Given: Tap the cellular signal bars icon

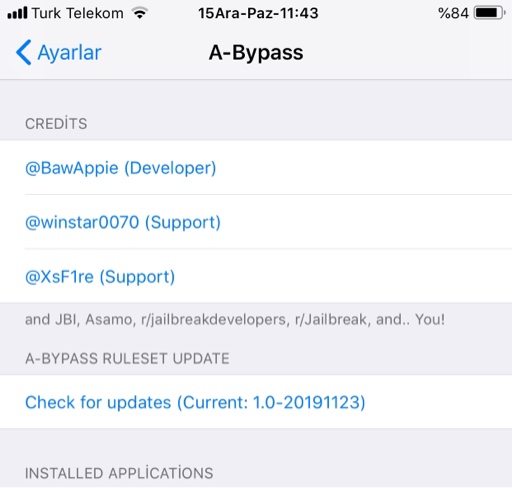Looking at the screenshot, I should coord(17,13).
